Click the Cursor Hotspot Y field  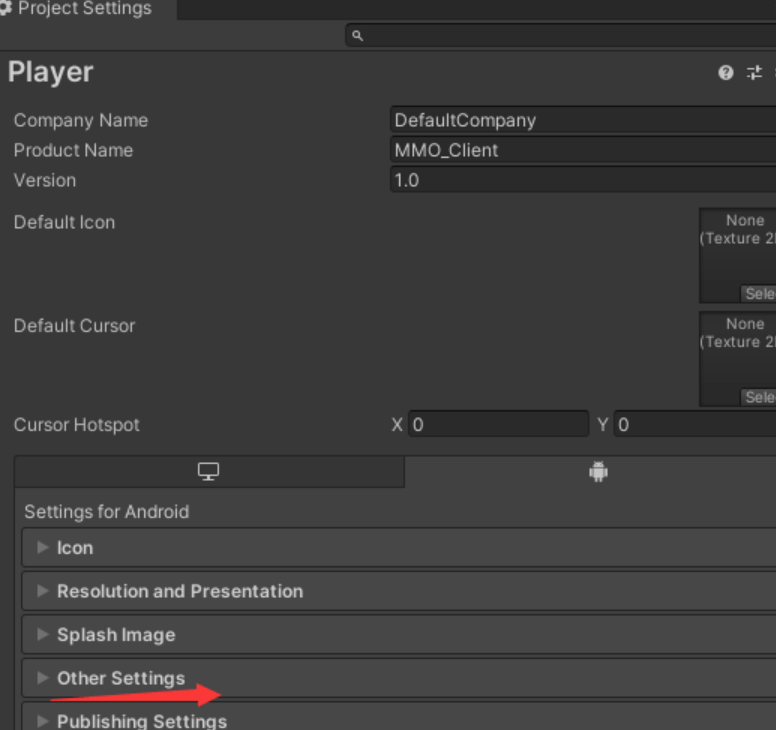695,424
